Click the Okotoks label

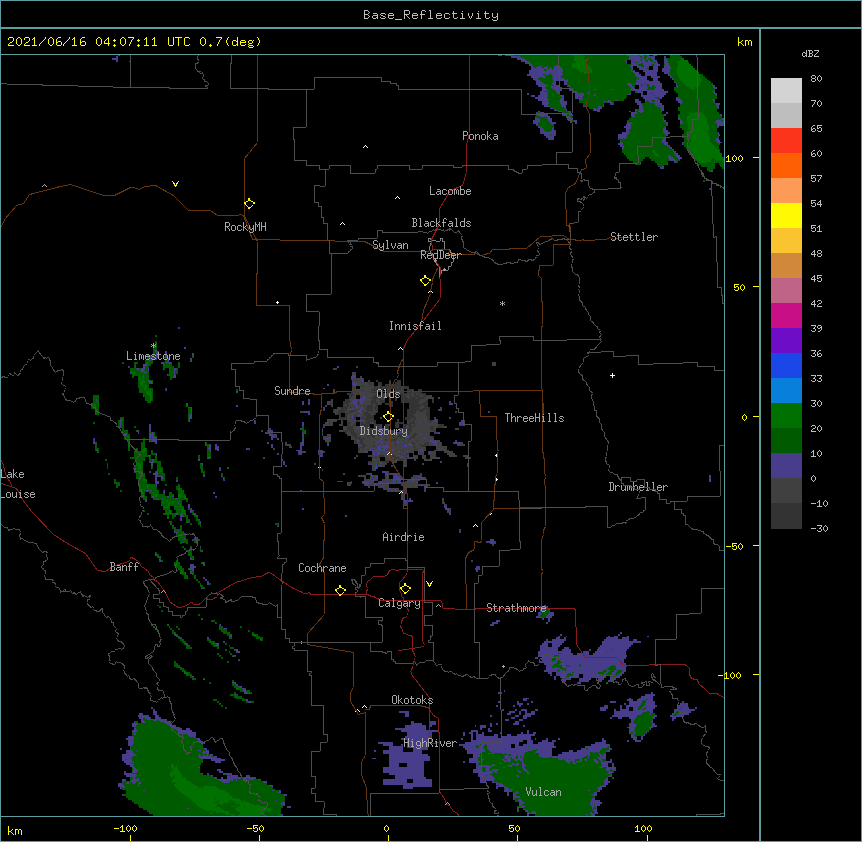412,700
